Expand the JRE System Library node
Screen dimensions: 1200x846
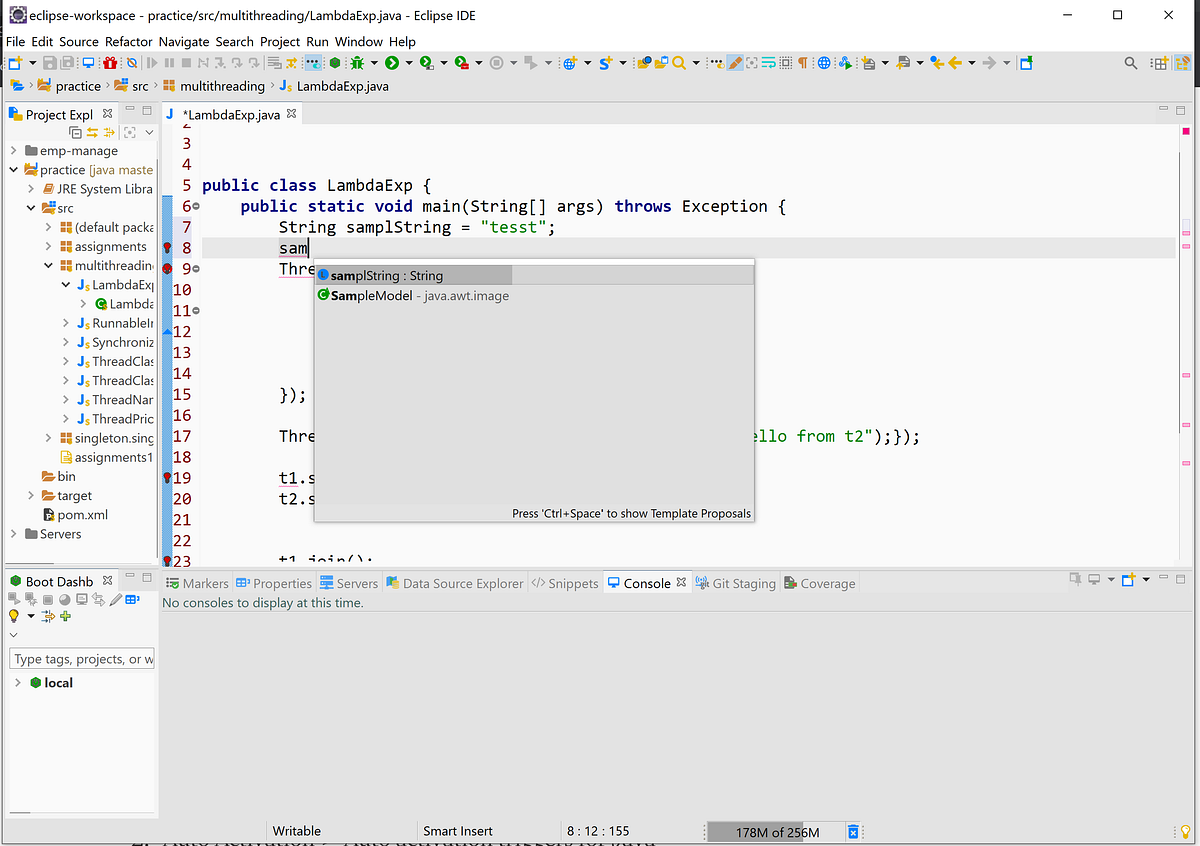pyautogui.click(x=30, y=188)
